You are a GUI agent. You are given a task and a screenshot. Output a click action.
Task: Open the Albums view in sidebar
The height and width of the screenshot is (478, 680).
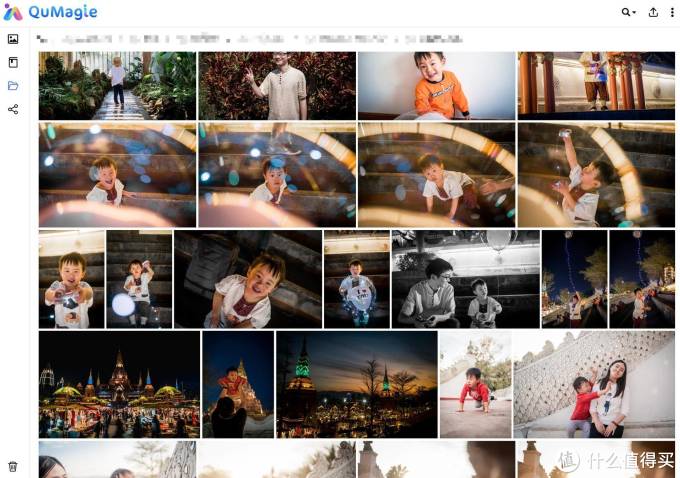click(13, 62)
